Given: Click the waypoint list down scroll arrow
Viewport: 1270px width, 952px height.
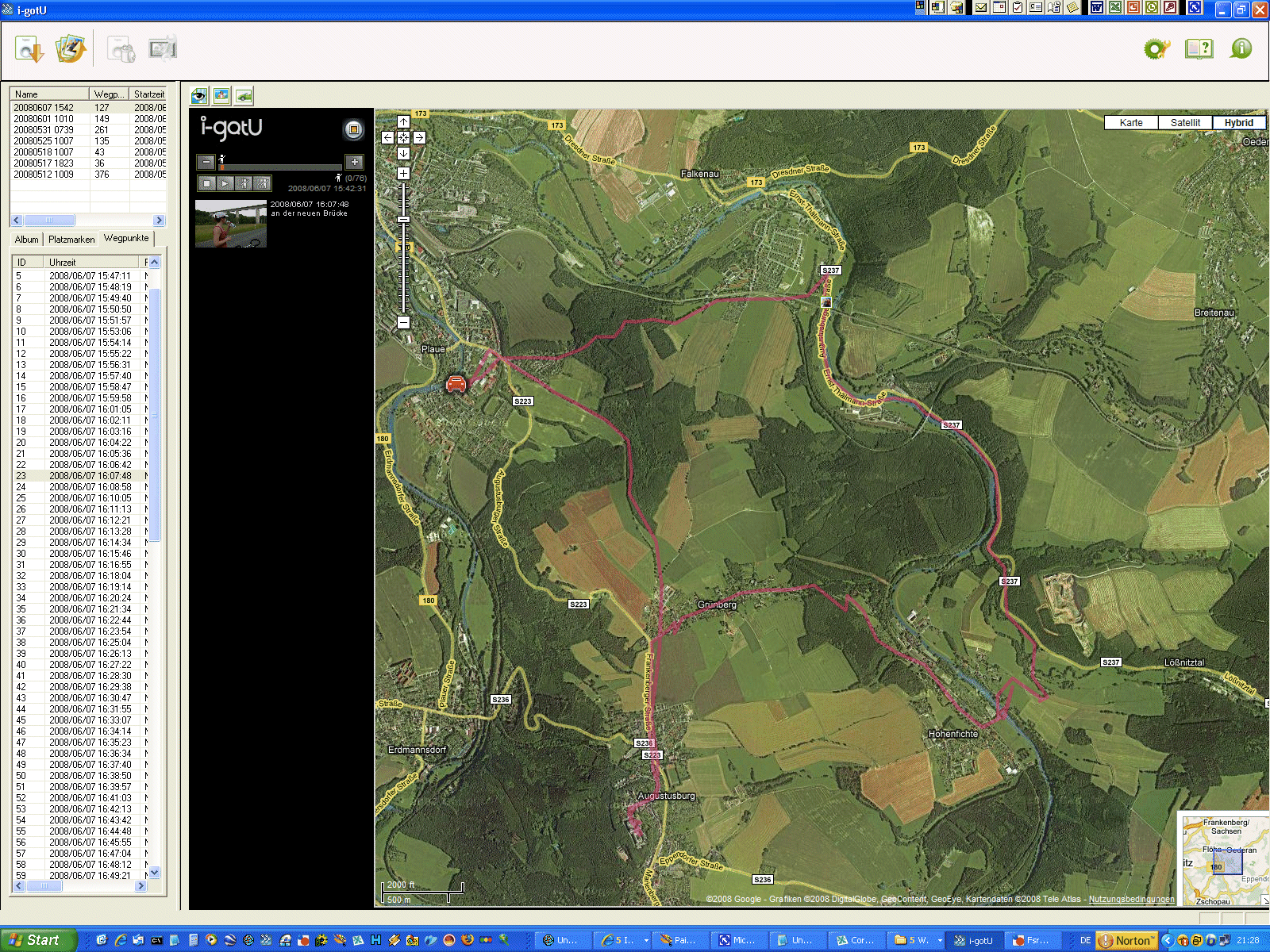Looking at the screenshot, I should [x=155, y=872].
